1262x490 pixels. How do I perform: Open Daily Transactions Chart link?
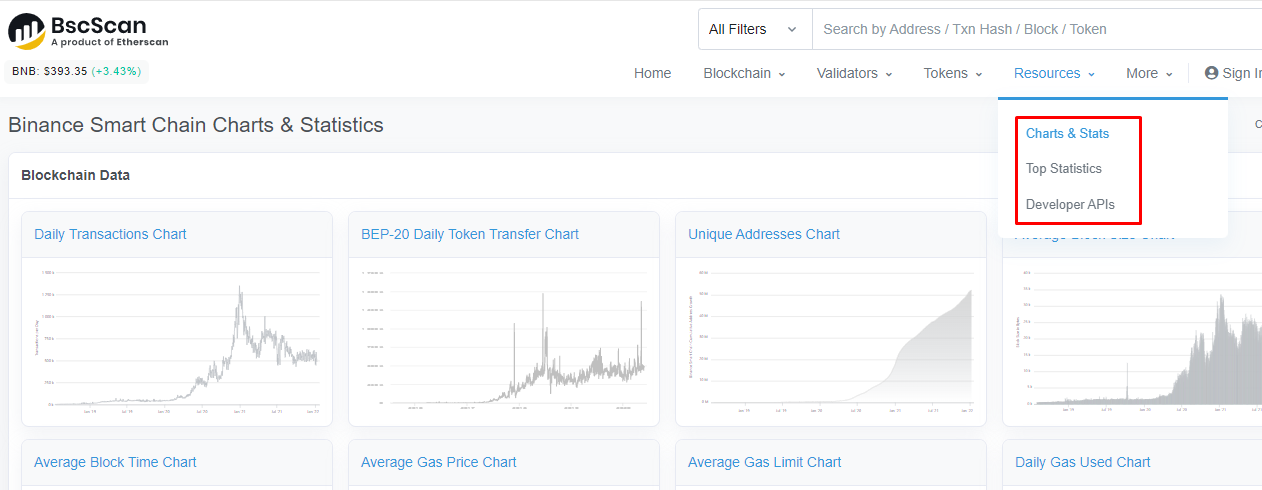click(110, 234)
